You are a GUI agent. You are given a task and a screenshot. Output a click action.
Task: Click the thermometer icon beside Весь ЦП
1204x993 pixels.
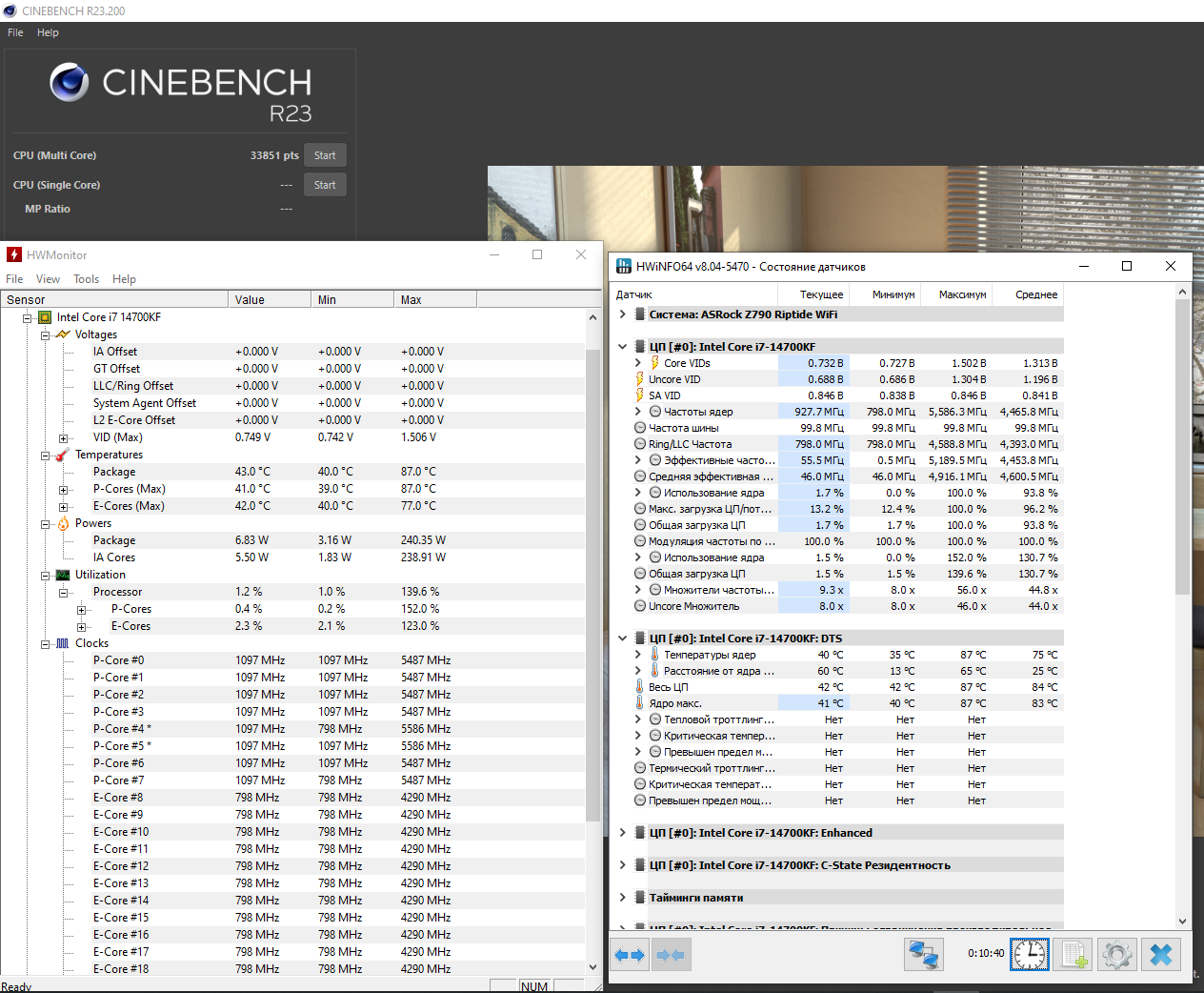pos(640,687)
